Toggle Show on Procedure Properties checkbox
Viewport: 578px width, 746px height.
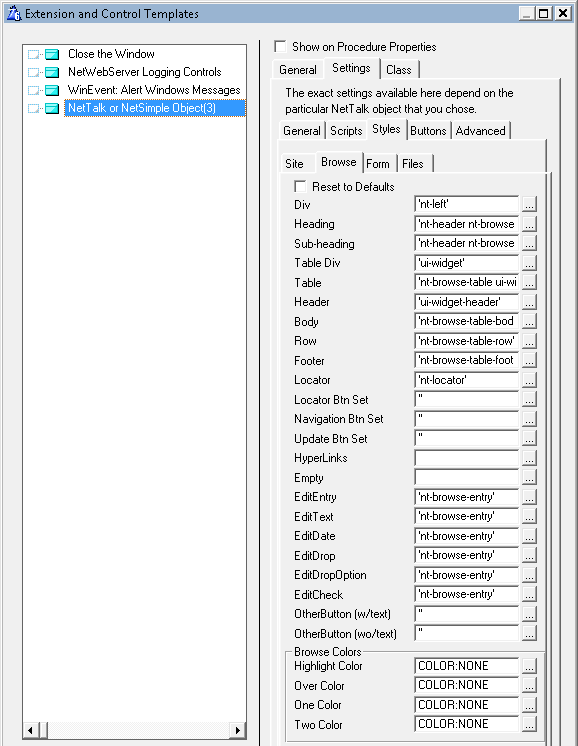(x=281, y=47)
